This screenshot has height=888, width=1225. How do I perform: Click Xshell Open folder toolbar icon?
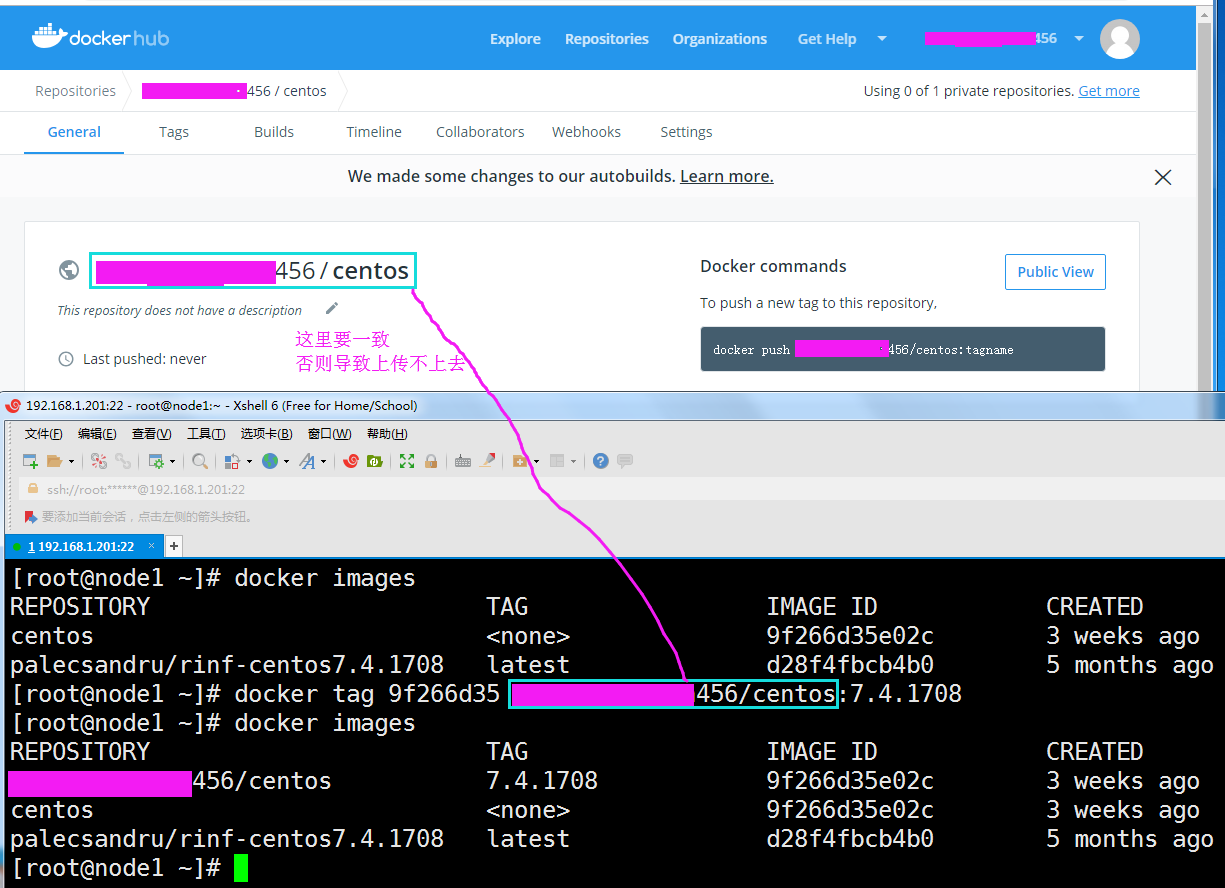[x=54, y=461]
